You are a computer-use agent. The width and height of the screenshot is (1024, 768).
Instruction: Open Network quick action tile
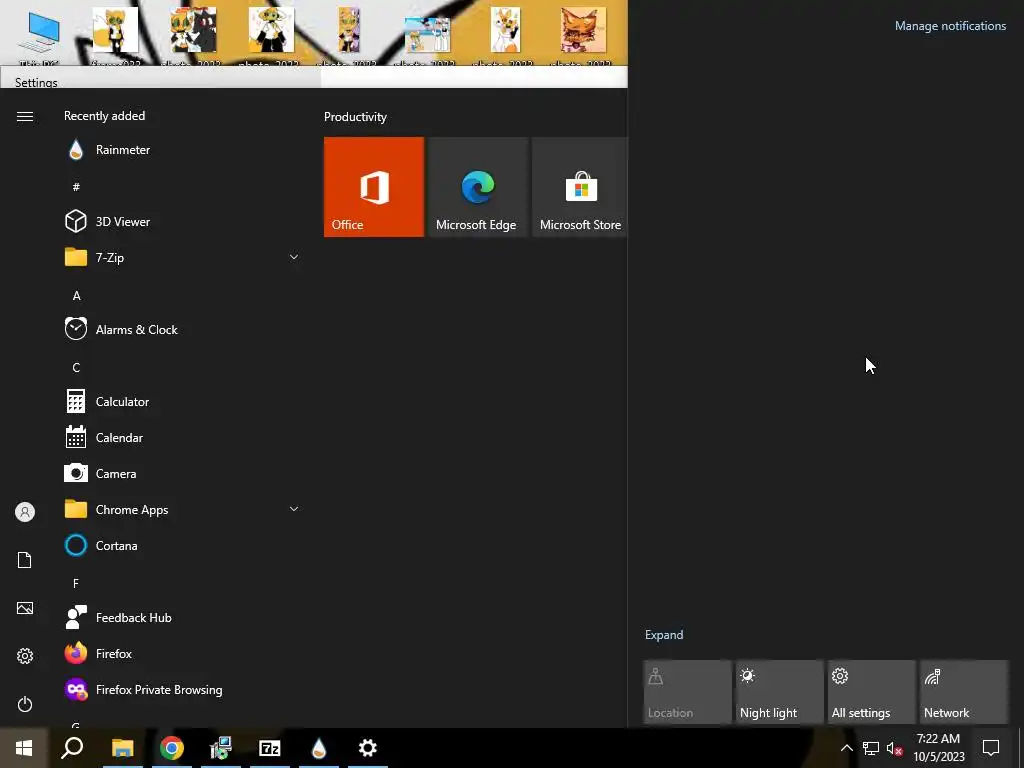(963, 692)
